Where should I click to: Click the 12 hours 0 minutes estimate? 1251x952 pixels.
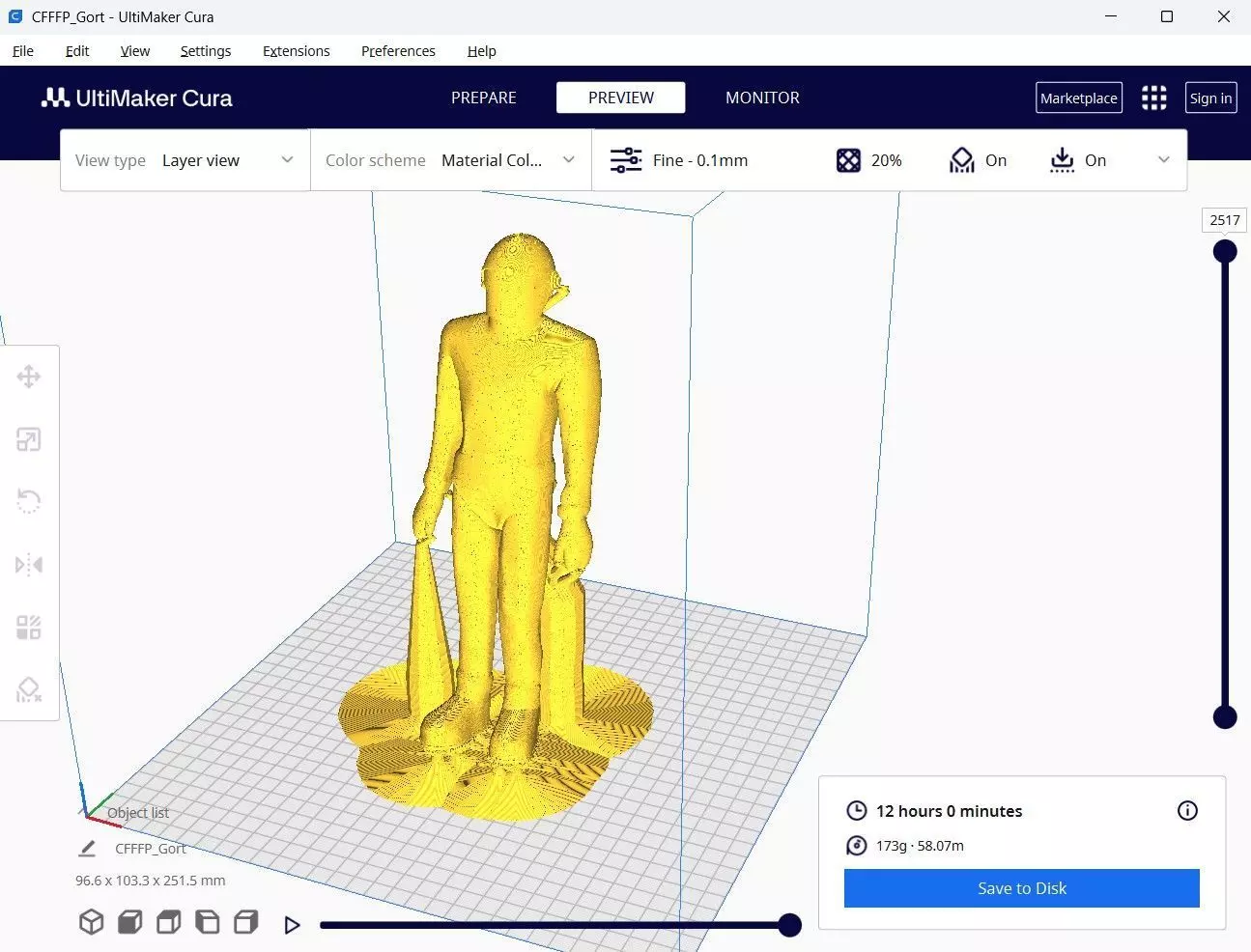tap(949, 811)
